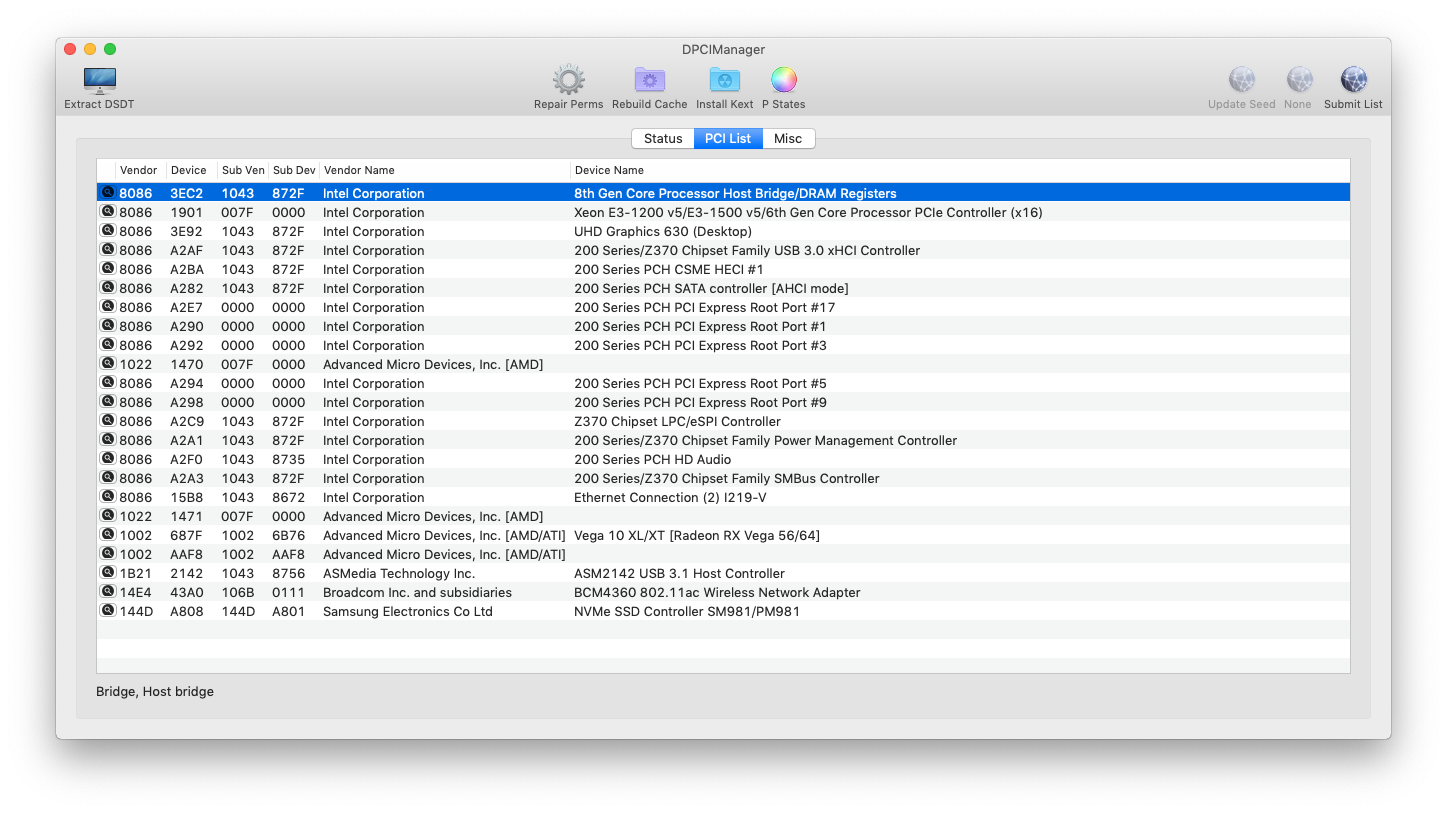The image size is (1447, 813).
Task: Open P States color wheel icon
Action: tap(783, 81)
